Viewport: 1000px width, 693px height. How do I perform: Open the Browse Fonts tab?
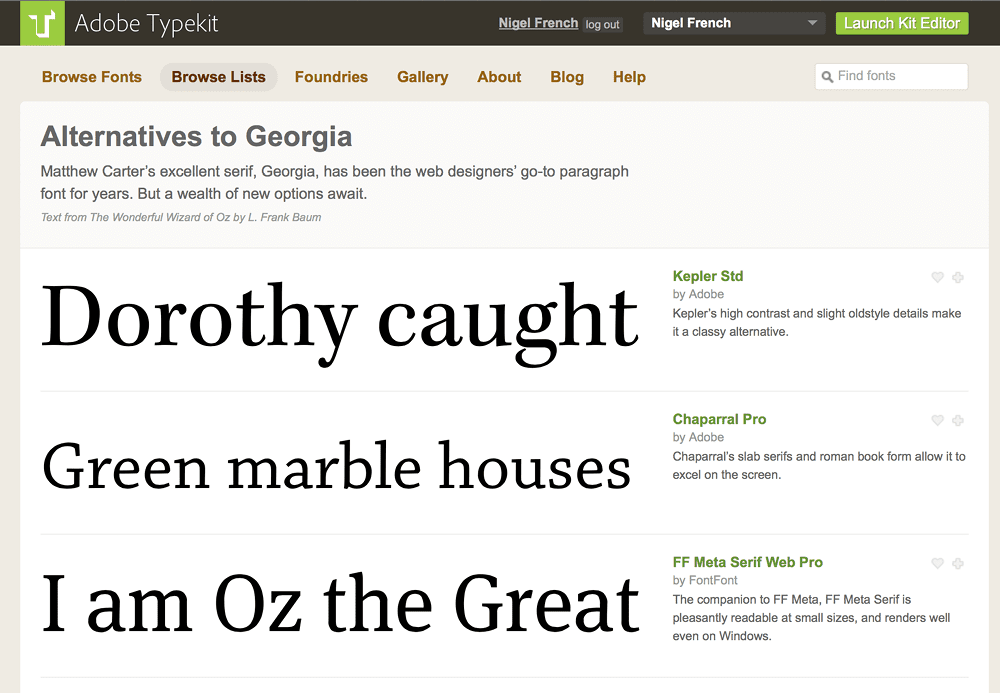coord(92,77)
